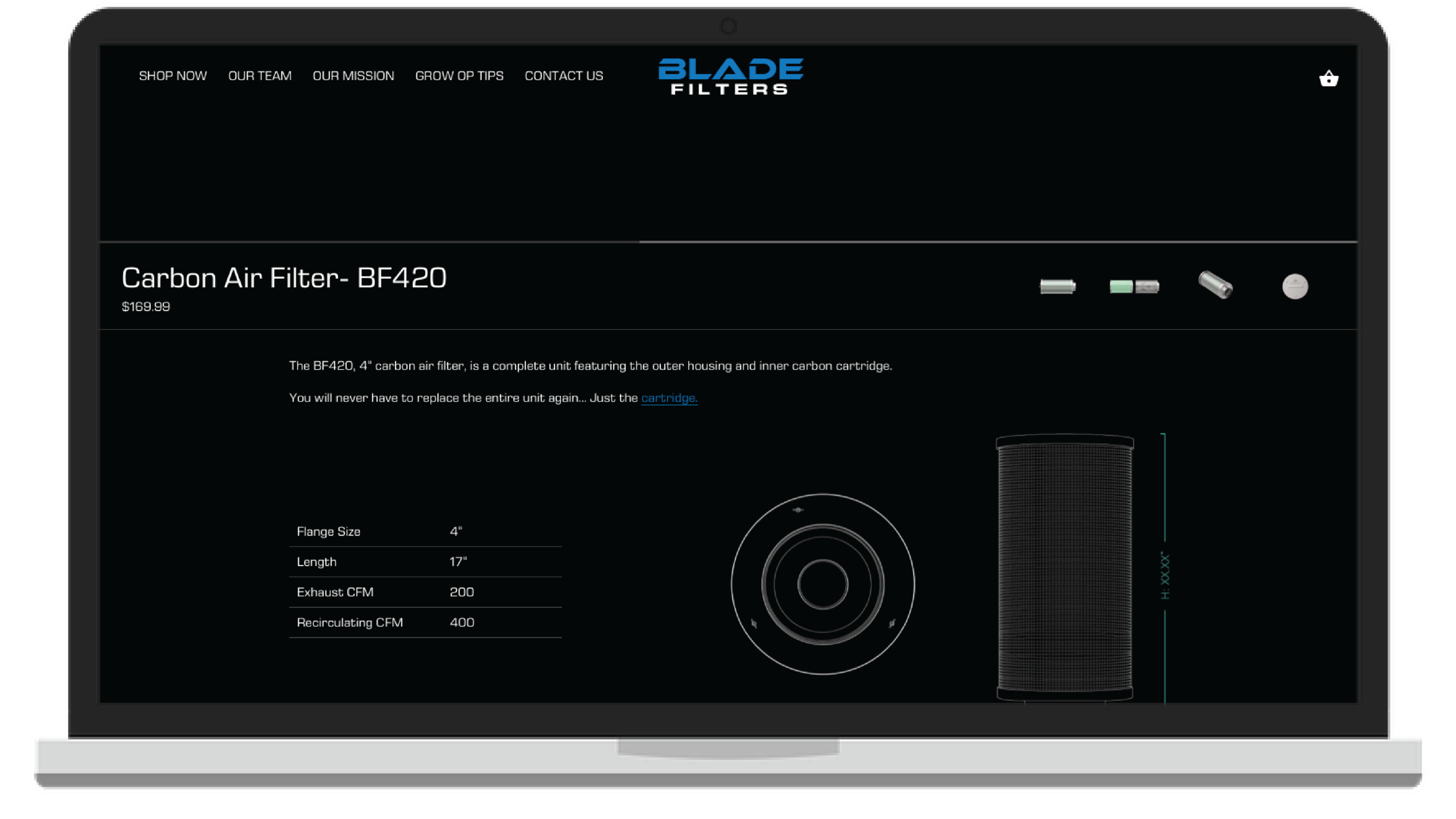Go to OUR TEAM page
The height and width of the screenshot is (819, 1456).
pos(260,76)
